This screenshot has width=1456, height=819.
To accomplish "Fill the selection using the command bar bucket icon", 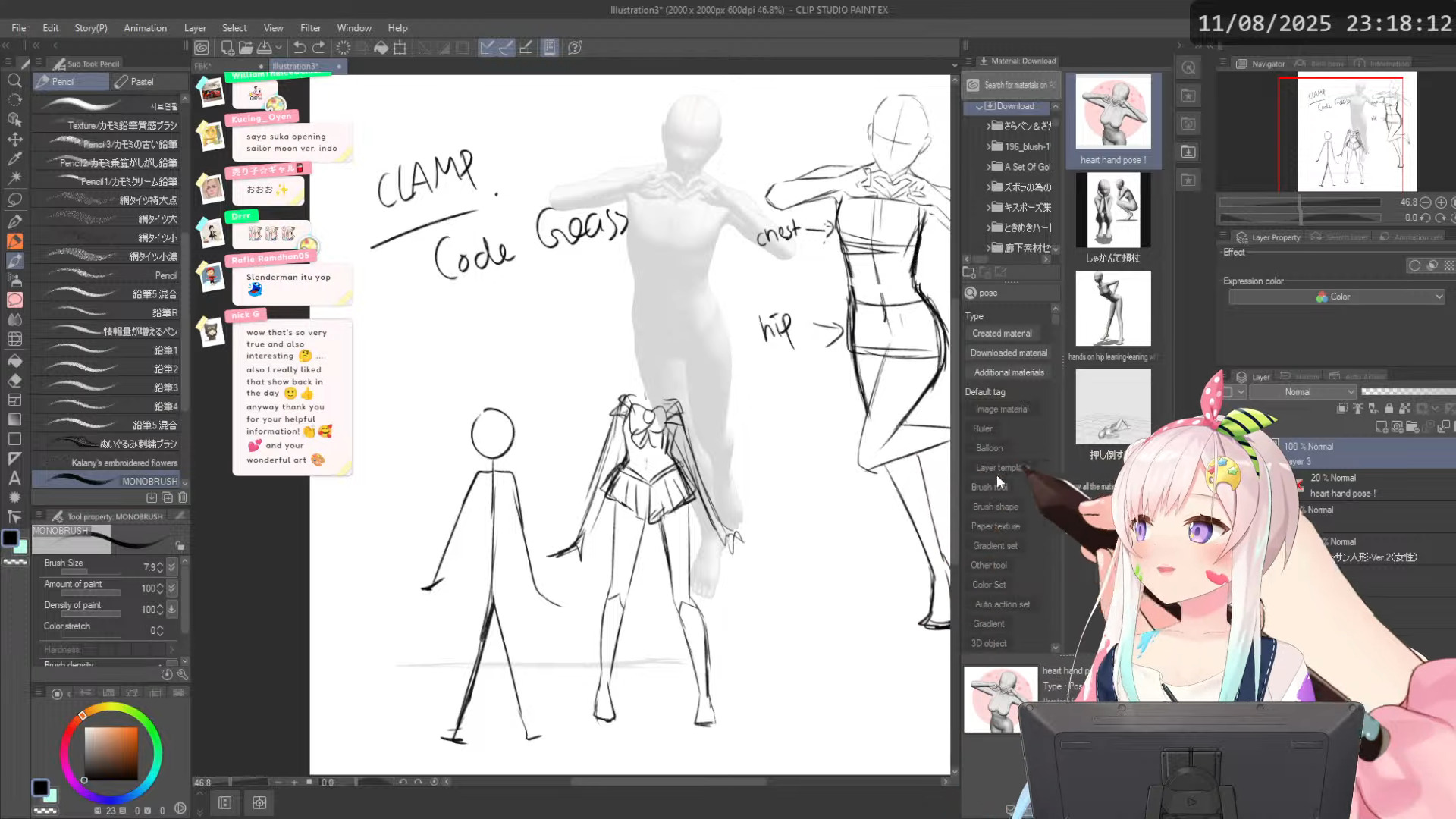I will tap(381, 48).
